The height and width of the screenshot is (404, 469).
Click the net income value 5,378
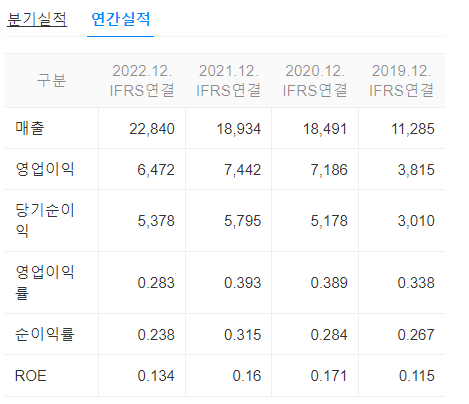(156, 221)
